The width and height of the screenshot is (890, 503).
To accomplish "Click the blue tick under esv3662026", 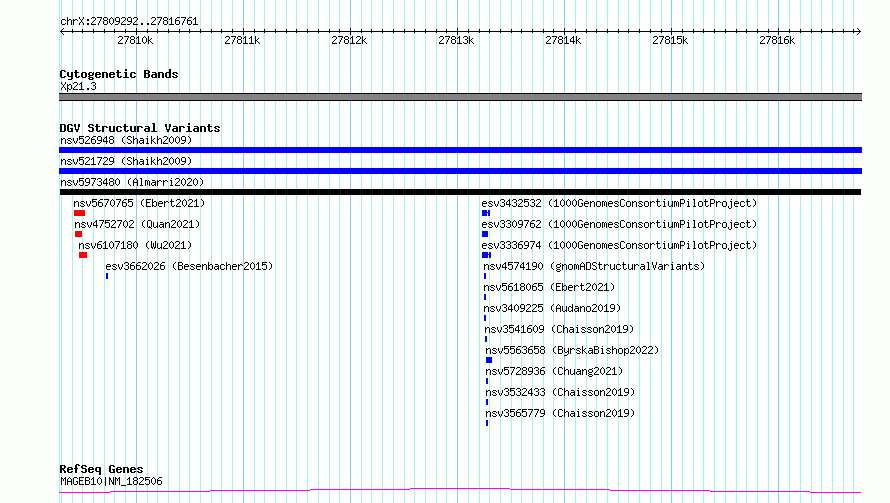I will 107,276.
